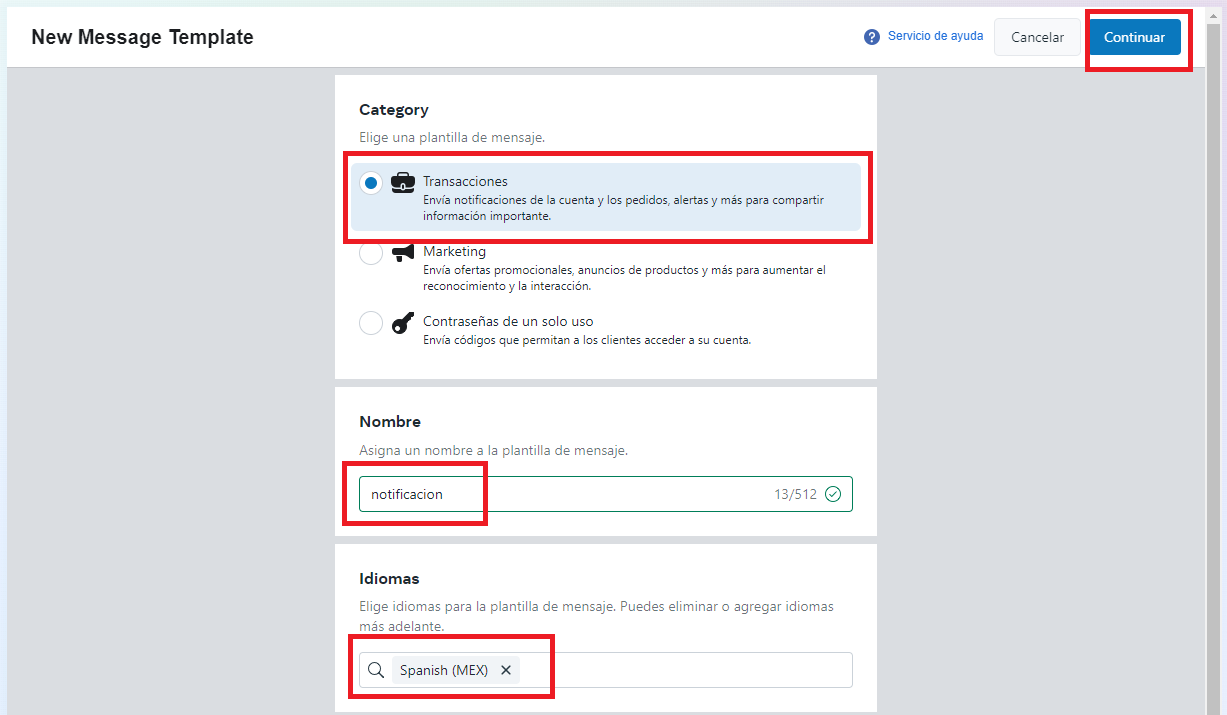Click the briefcase icon for Transacciones
Screen dimensions: 1227x715
403,182
